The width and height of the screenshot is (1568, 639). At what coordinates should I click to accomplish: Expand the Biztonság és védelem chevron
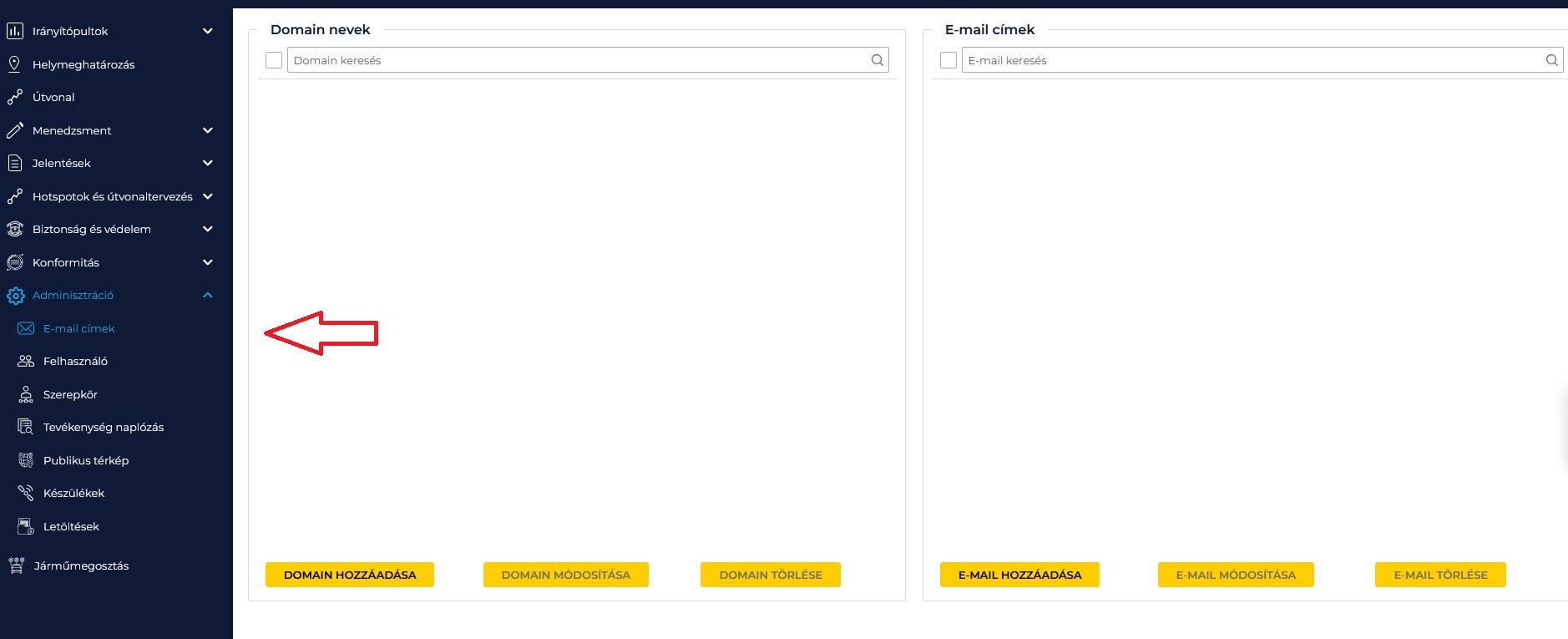pos(208,229)
